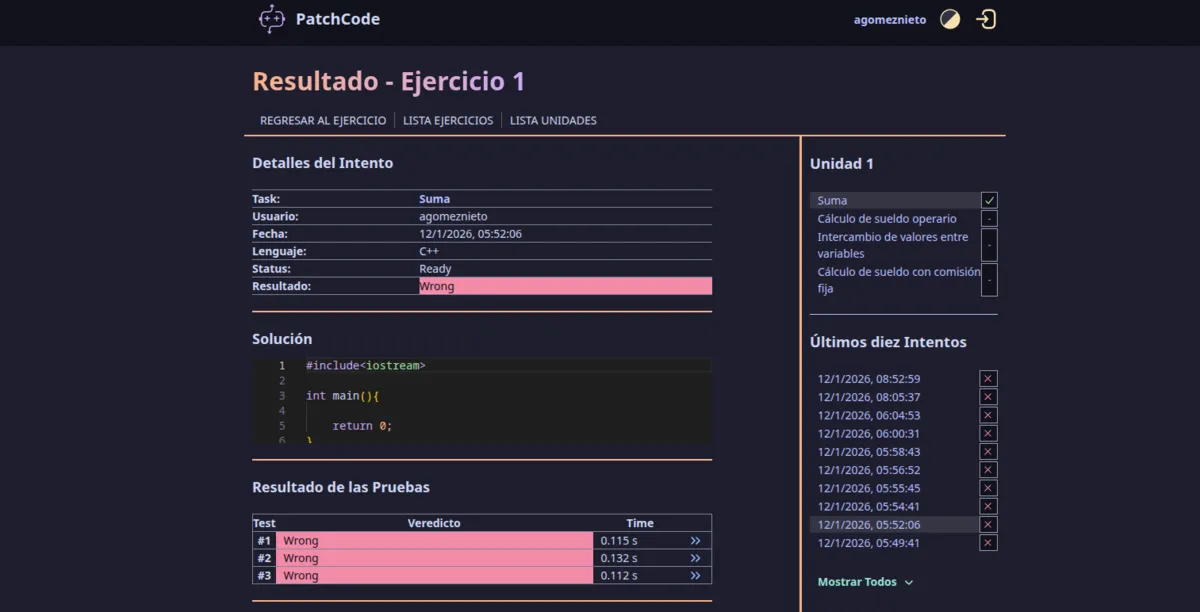1200x612 pixels.
Task: Delete the attempt from 08:52:59
Action: [987, 378]
